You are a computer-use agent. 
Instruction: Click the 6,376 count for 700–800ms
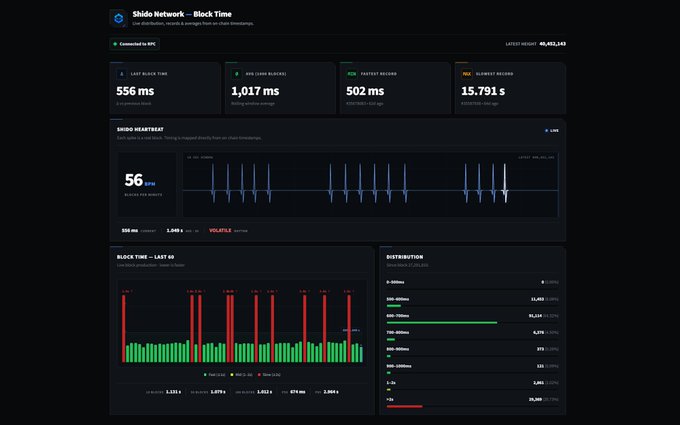click(538, 332)
